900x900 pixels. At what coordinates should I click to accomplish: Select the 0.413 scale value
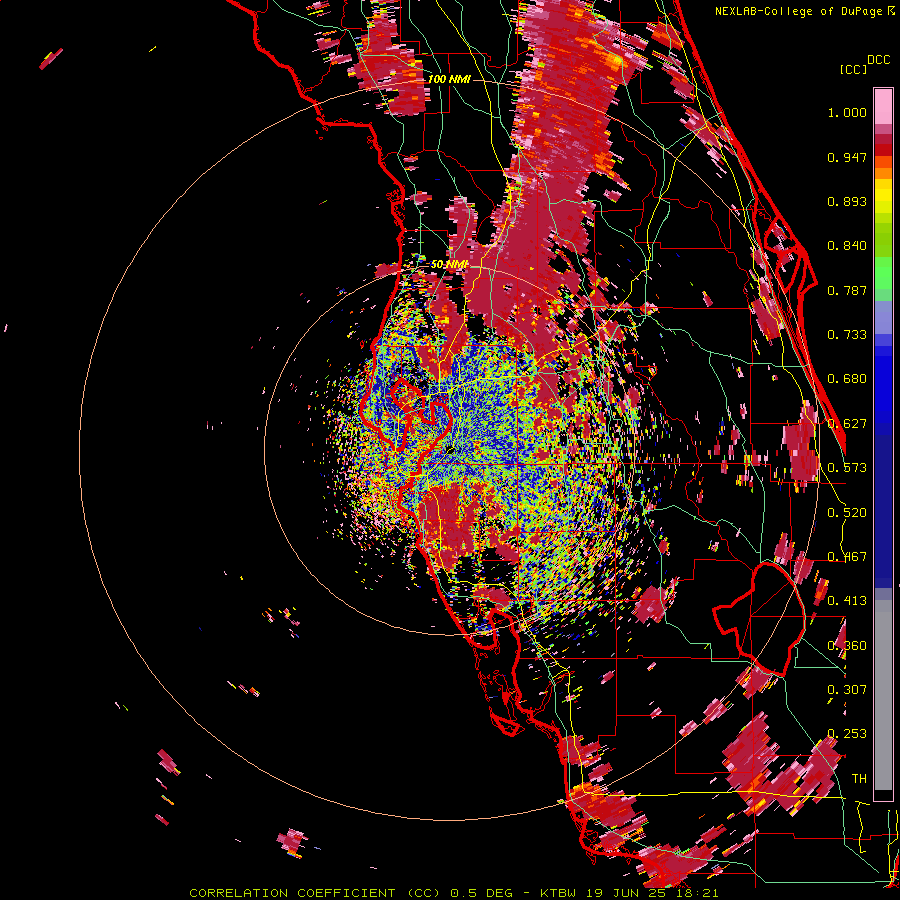click(x=847, y=601)
